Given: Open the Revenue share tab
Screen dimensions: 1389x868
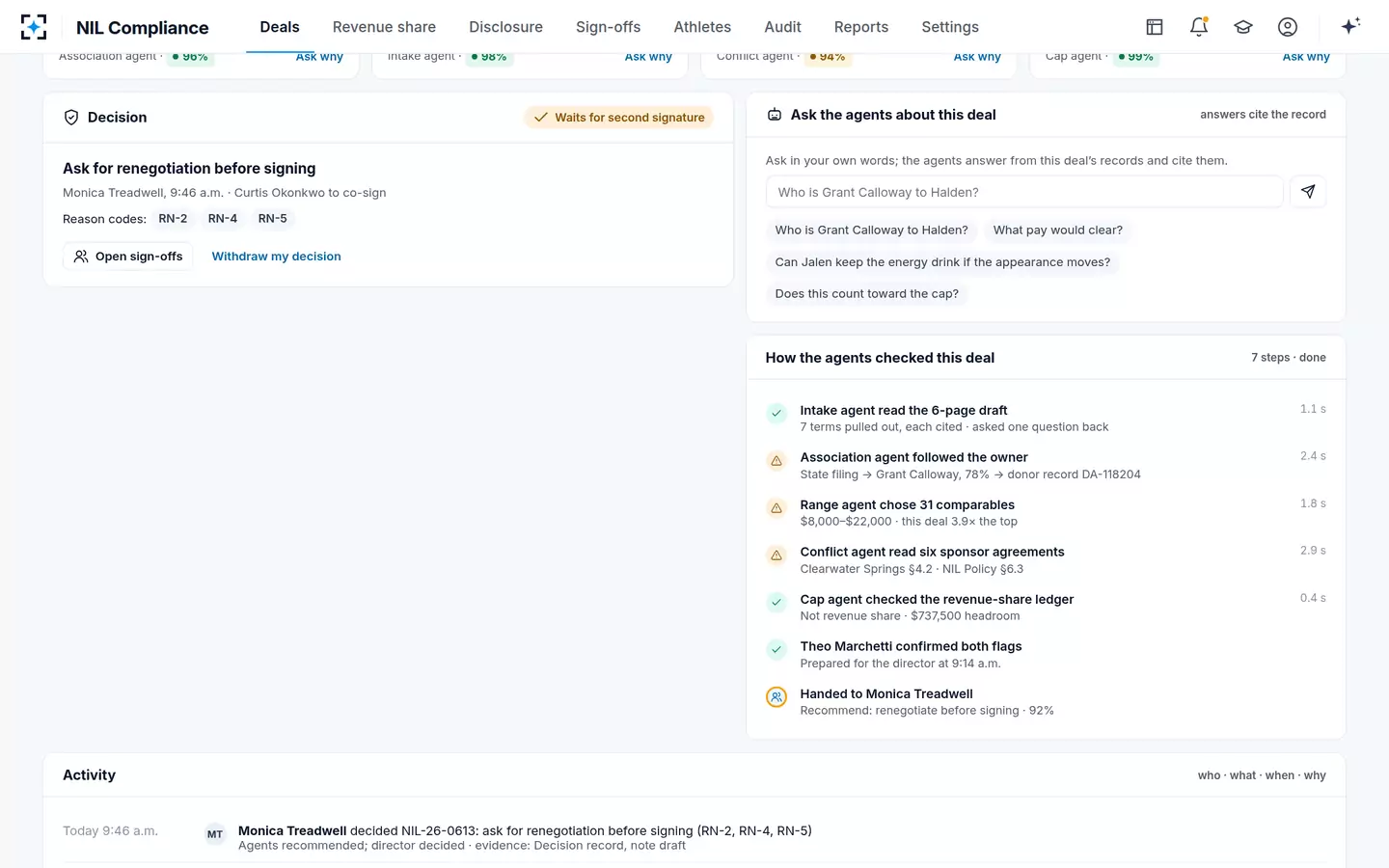Looking at the screenshot, I should coord(384,27).
